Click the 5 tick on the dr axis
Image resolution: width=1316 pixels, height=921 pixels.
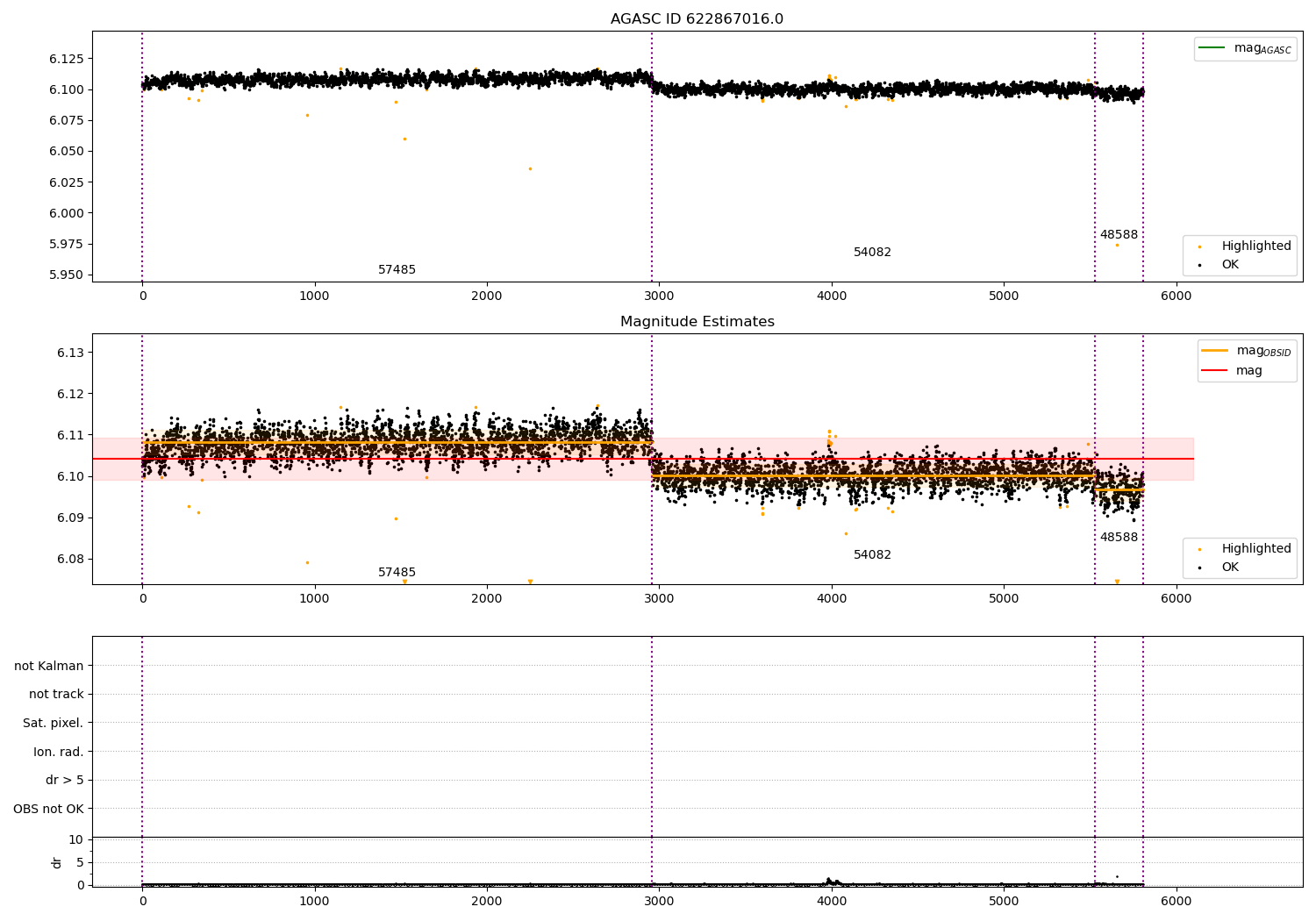[80, 862]
